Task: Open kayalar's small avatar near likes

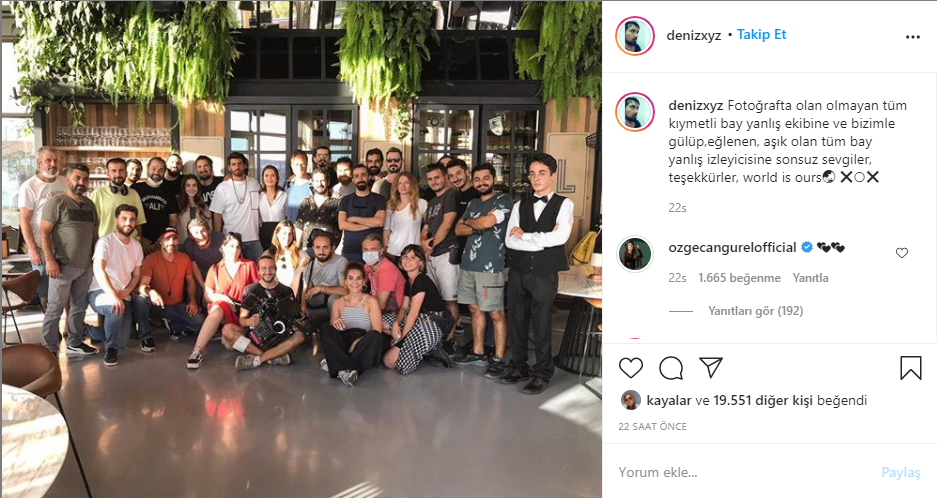Action: 630,400
